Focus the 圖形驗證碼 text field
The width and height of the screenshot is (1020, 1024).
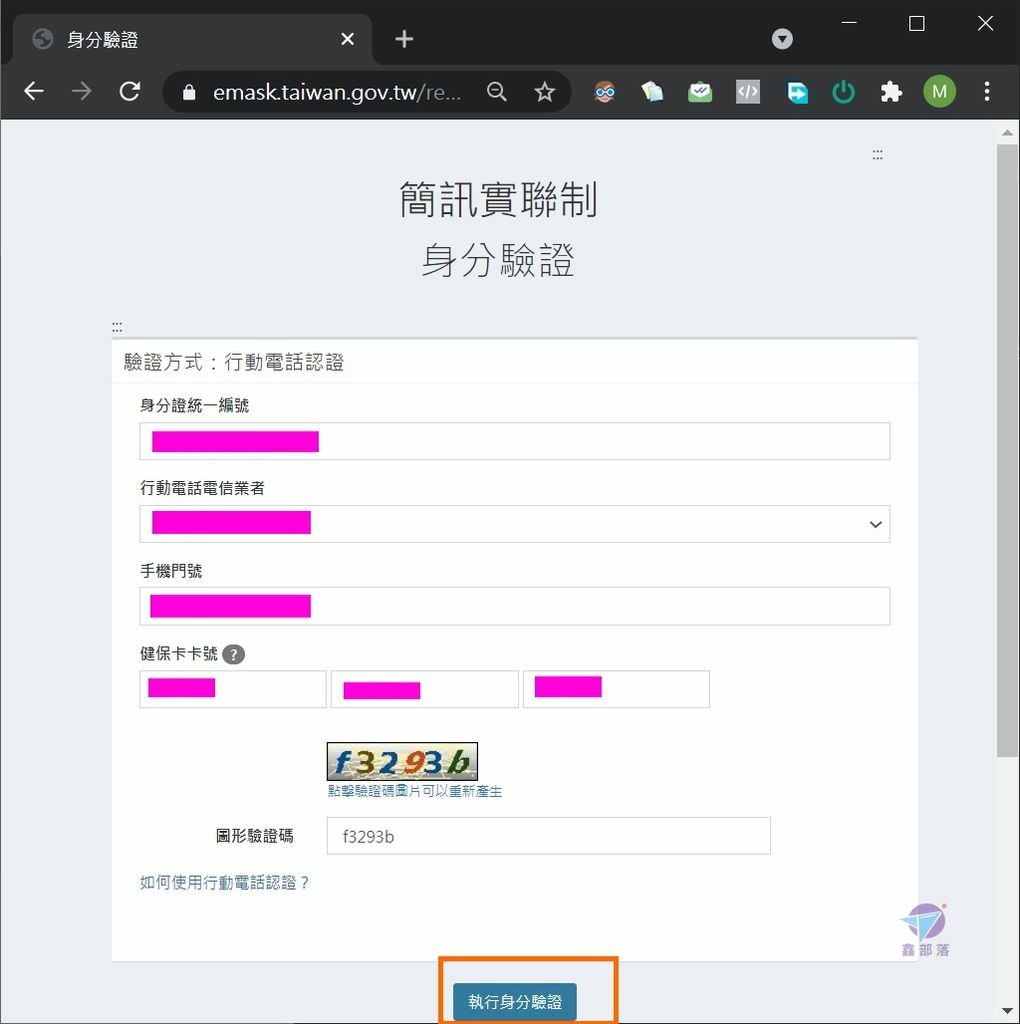point(549,836)
